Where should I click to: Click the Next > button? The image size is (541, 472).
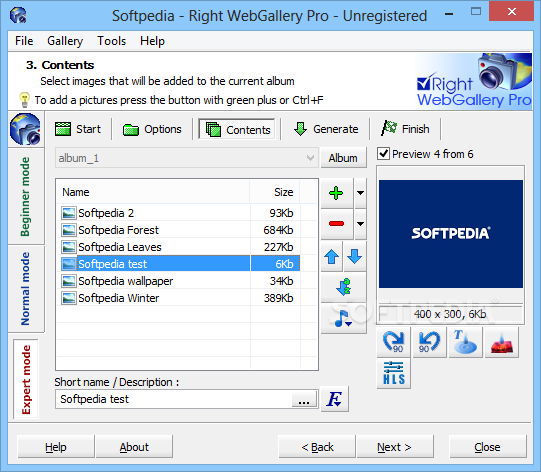click(395, 447)
